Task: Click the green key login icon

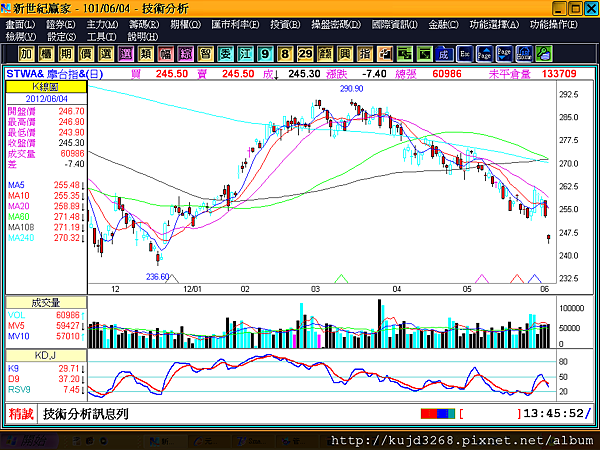Action: click(x=544, y=54)
